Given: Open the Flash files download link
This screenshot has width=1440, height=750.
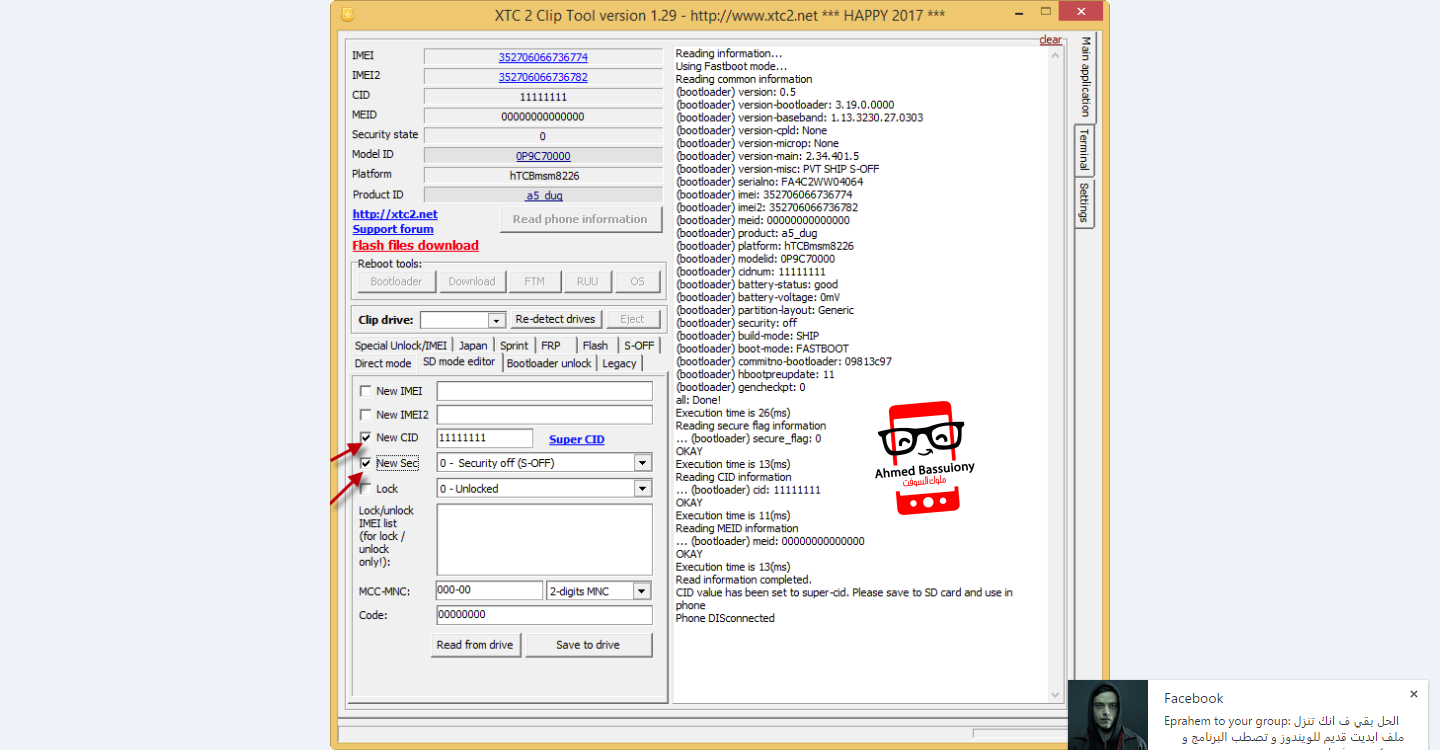Looking at the screenshot, I should [x=415, y=245].
